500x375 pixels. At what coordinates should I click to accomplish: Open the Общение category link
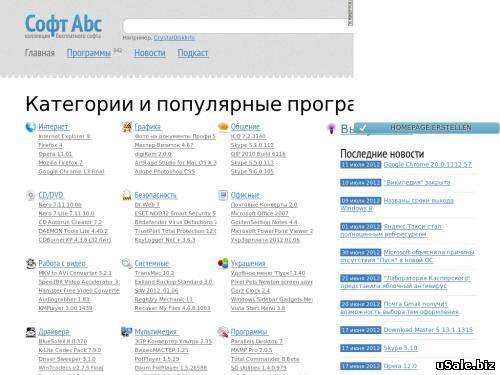pyautogui.click(x=245, y=127)
